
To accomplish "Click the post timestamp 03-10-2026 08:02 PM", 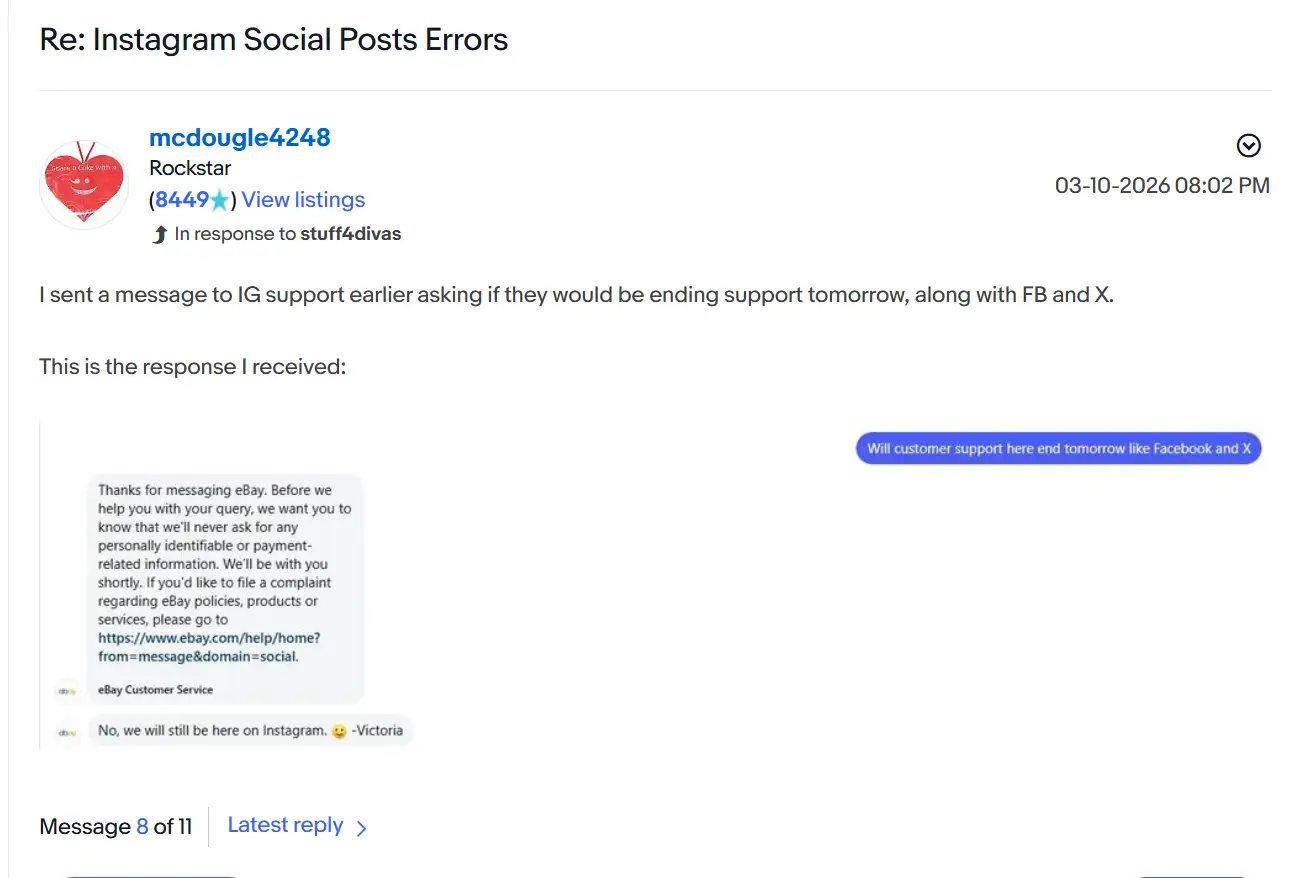I will pyautogui.click(x=1162, y=185).
